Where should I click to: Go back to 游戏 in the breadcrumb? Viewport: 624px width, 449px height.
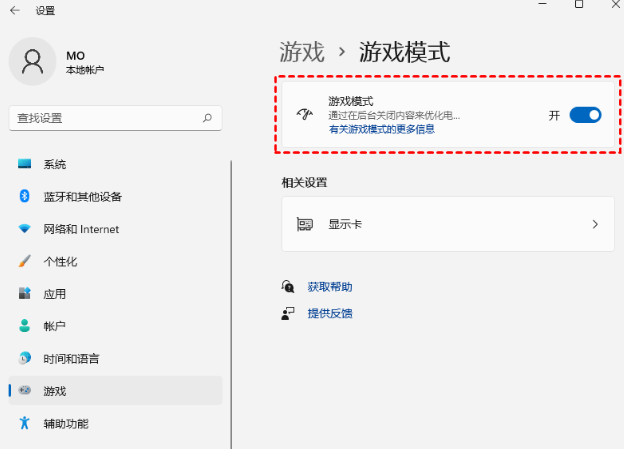302,52
